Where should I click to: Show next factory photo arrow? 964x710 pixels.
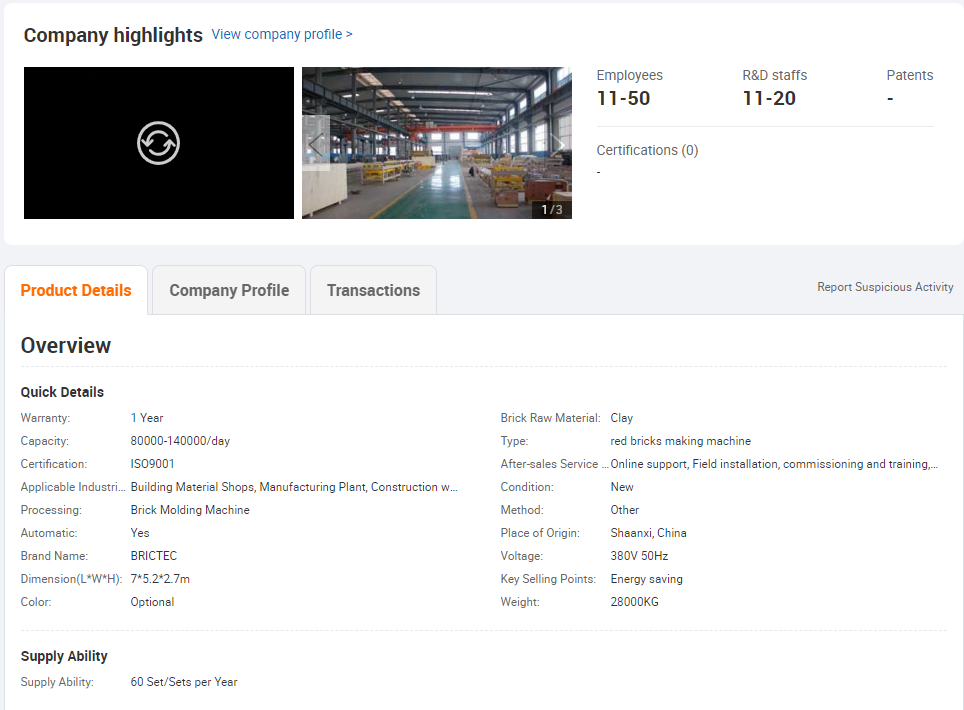click(x=558, y=144)
